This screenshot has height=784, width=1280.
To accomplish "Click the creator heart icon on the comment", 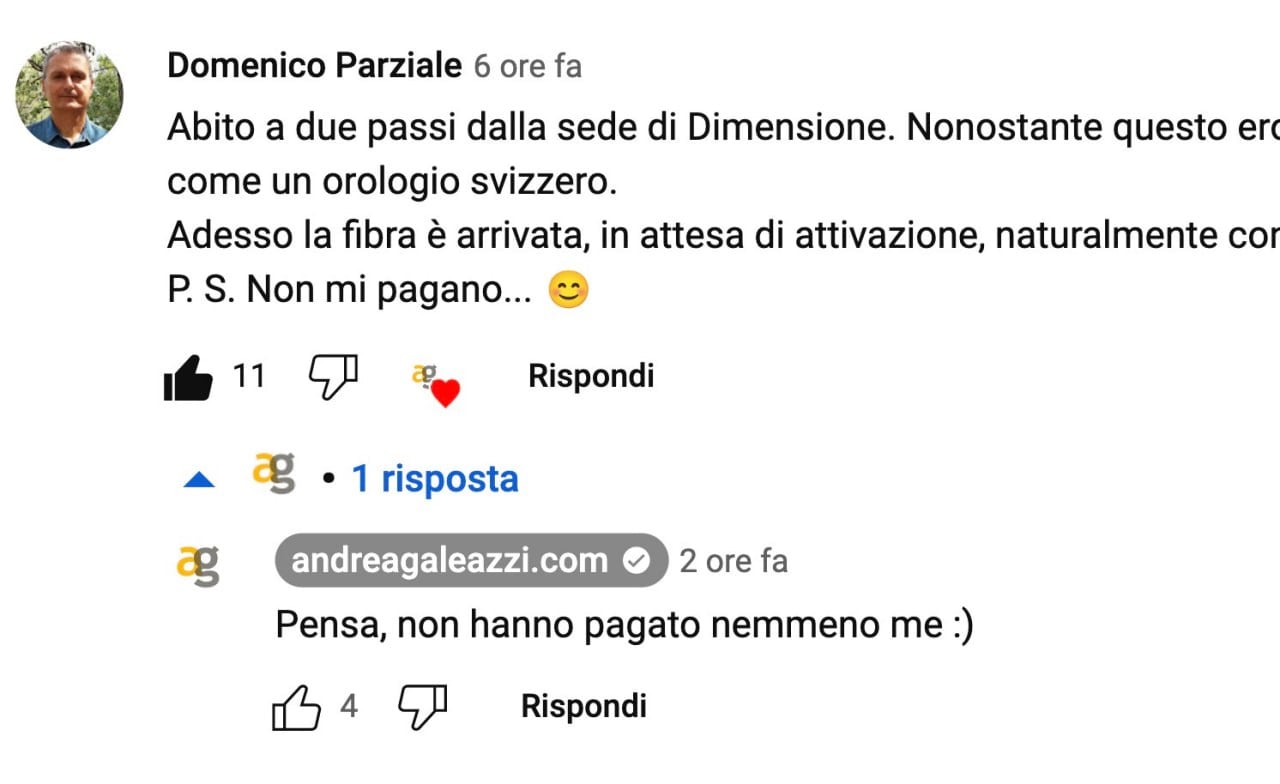I will point(435,384).
